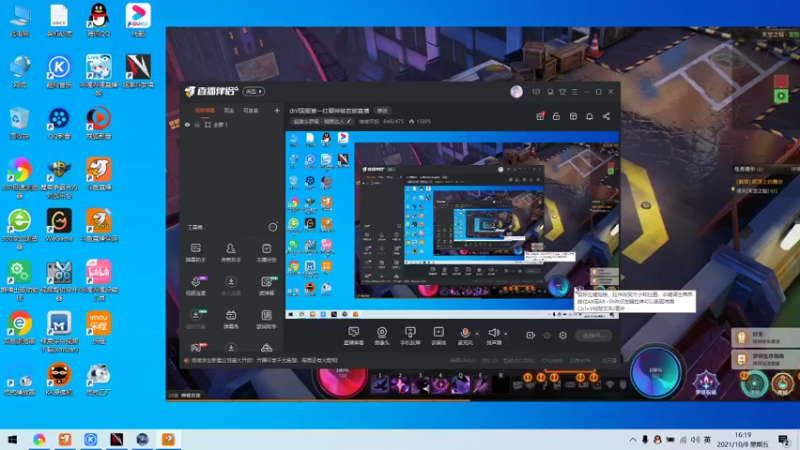Open the user avatar in companion title bar

click(516, 92)
